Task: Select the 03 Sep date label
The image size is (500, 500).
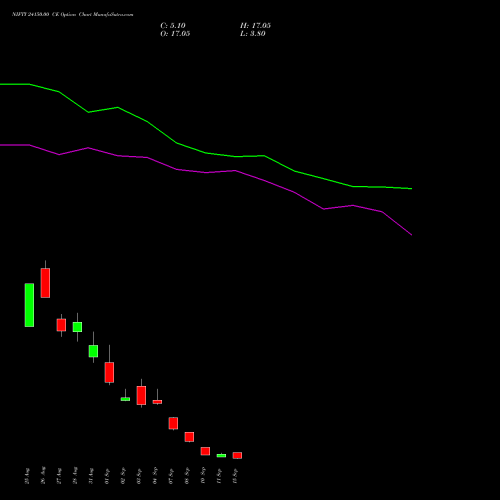Action: coord(139,476)
